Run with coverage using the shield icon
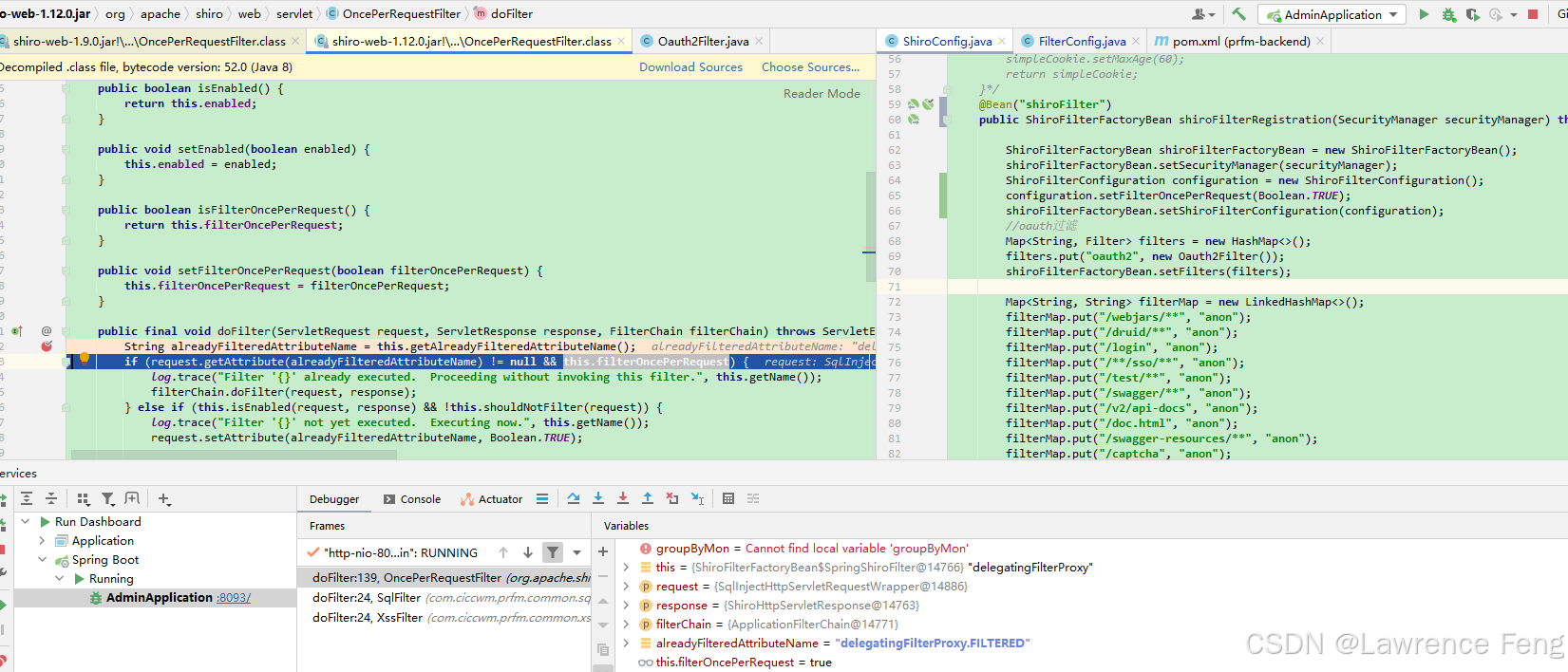 [x=1472, y=14]
